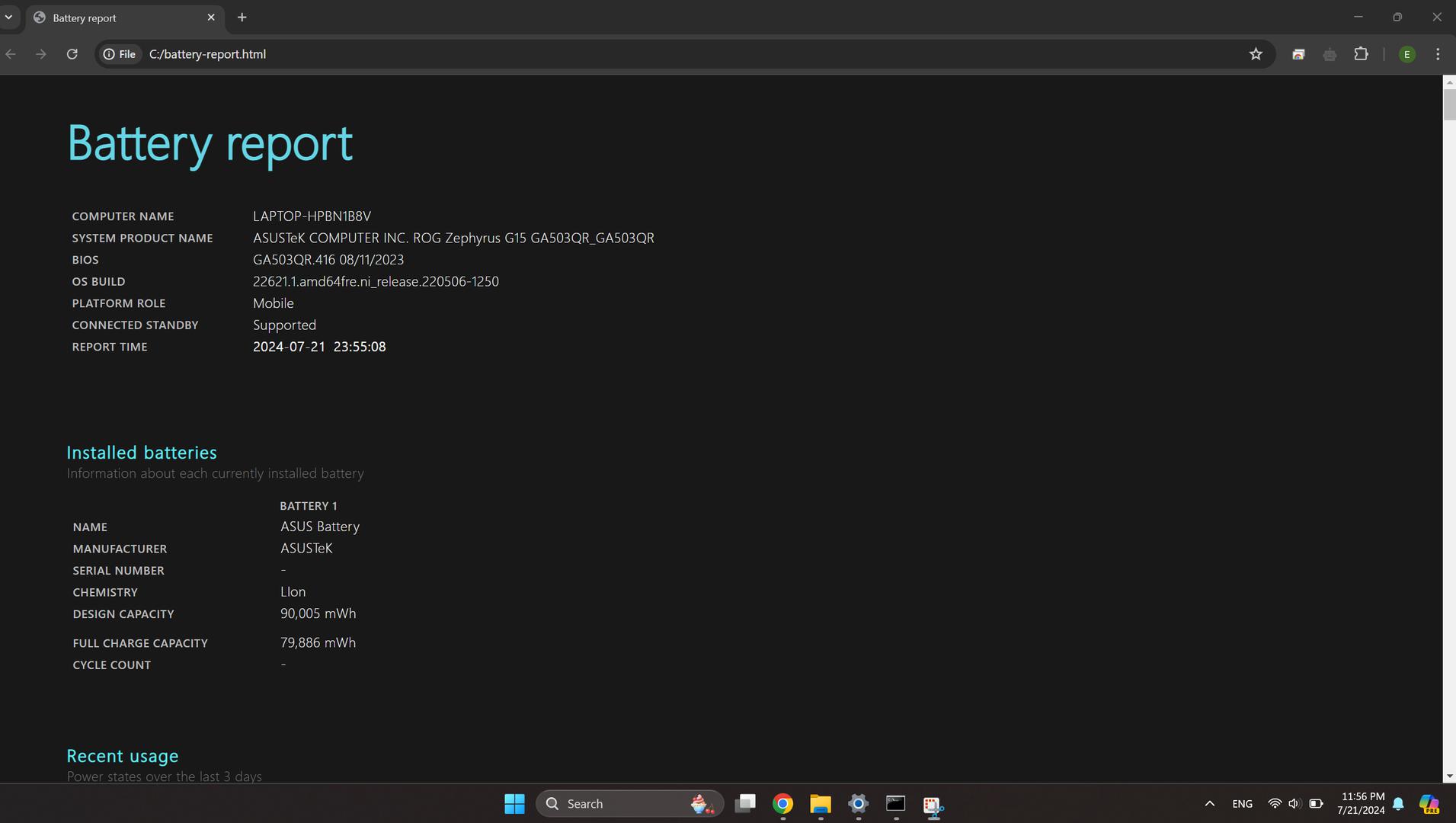This screenshot has height=823, width=1456.
Task: Open the Terminal window from taskbar
Action: coord(895,804)
